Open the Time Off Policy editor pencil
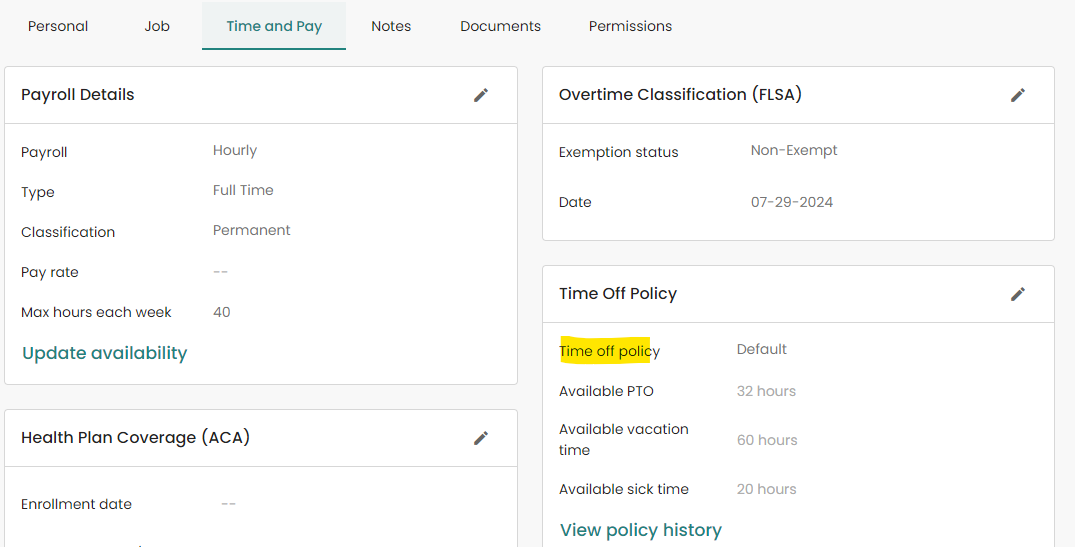 click(x=1018, y=294)
